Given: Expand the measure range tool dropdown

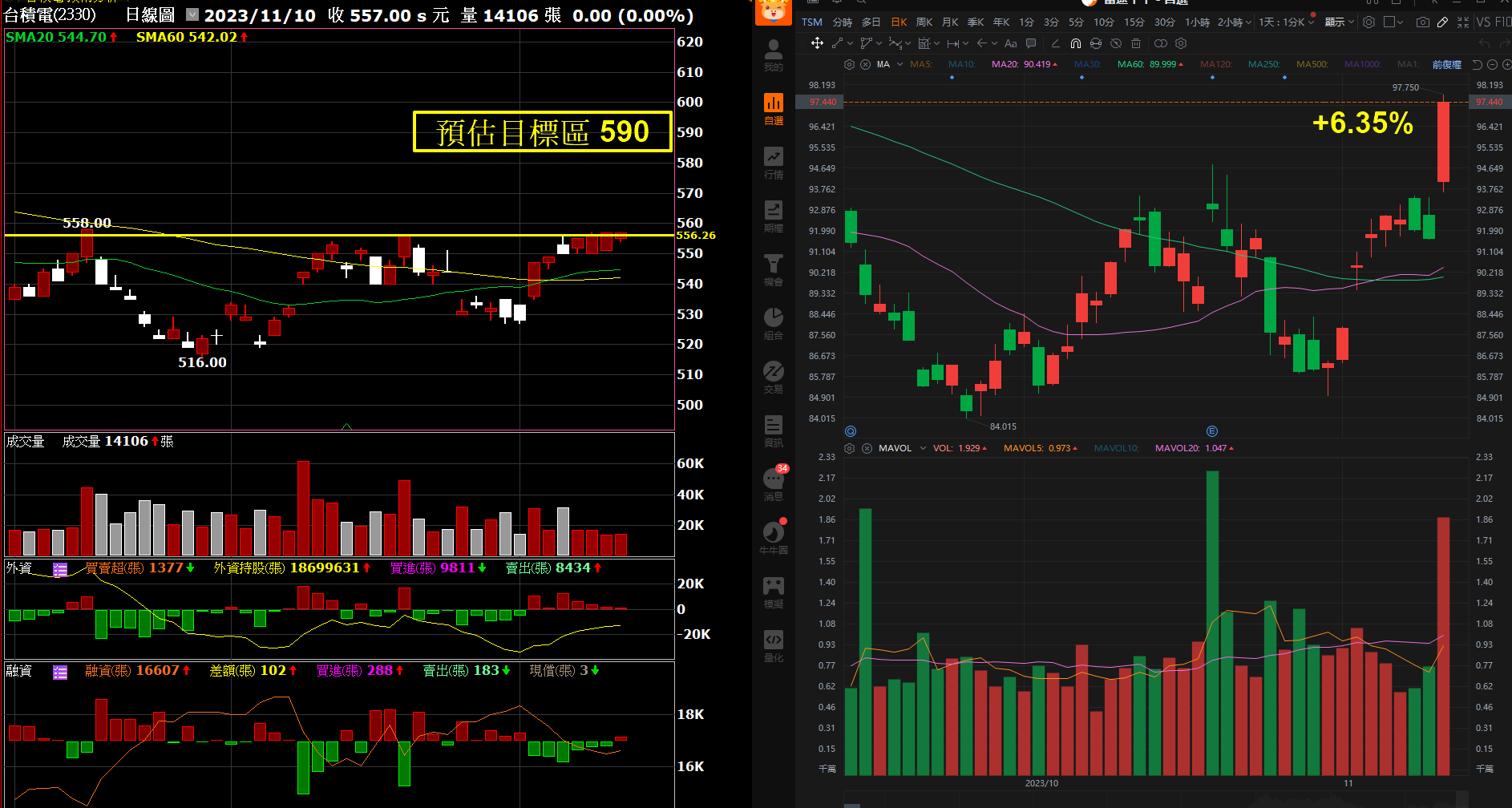Looking at the screenshot, I should pos(965,43).
